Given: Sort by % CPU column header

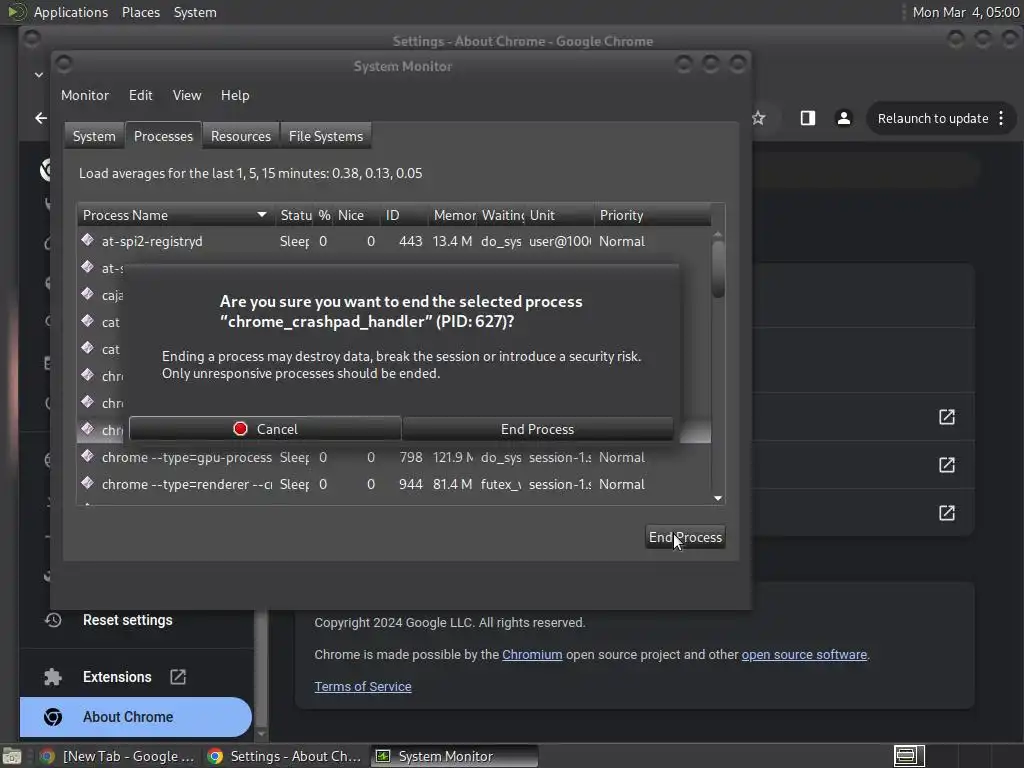Looking at the screenshot, I should [x=324, y=216].
